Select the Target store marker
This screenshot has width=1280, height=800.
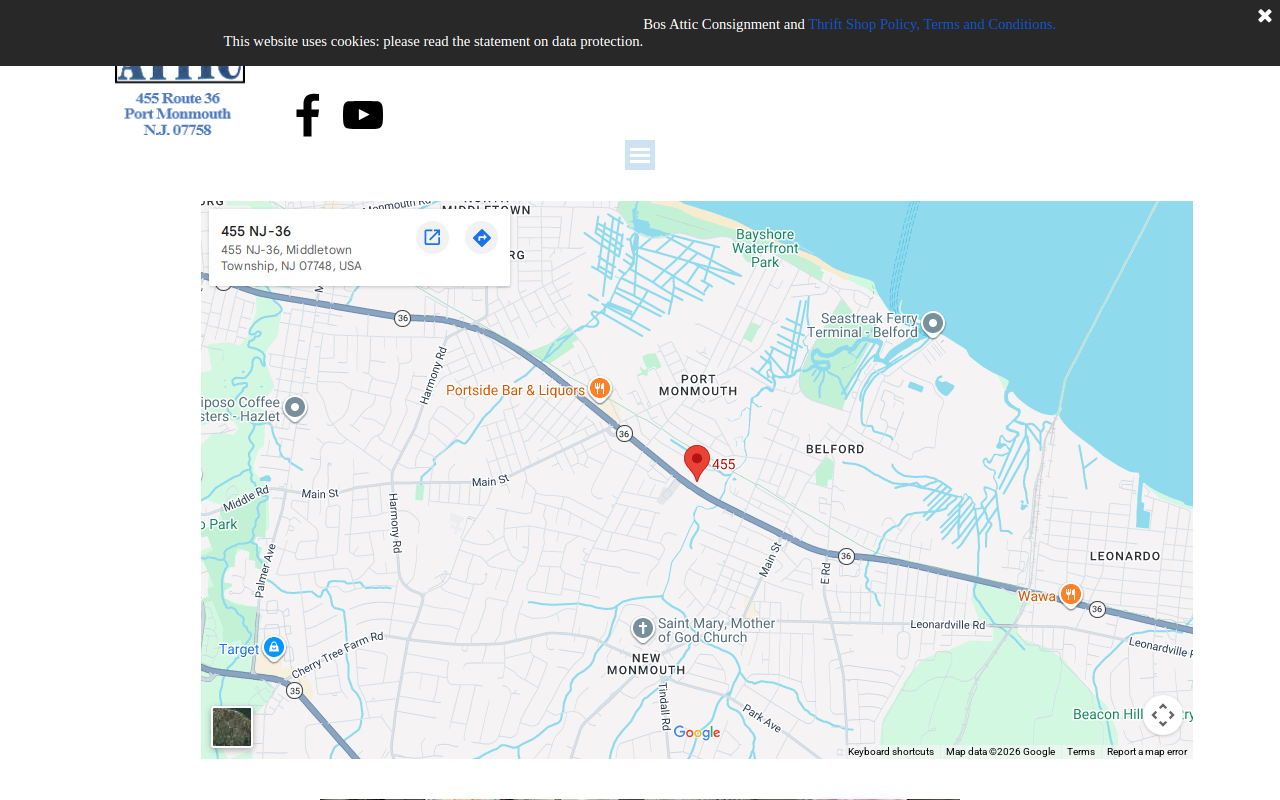[x=274, y=648]
